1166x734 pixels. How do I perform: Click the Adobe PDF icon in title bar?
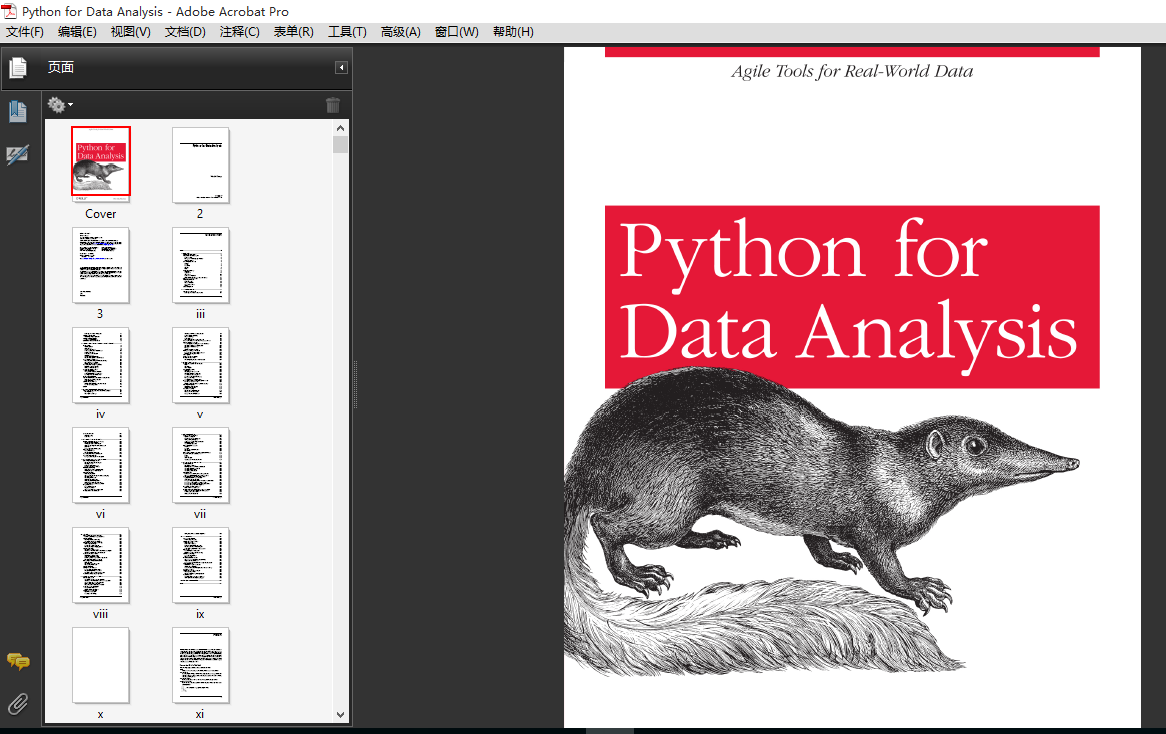point(10,11)
